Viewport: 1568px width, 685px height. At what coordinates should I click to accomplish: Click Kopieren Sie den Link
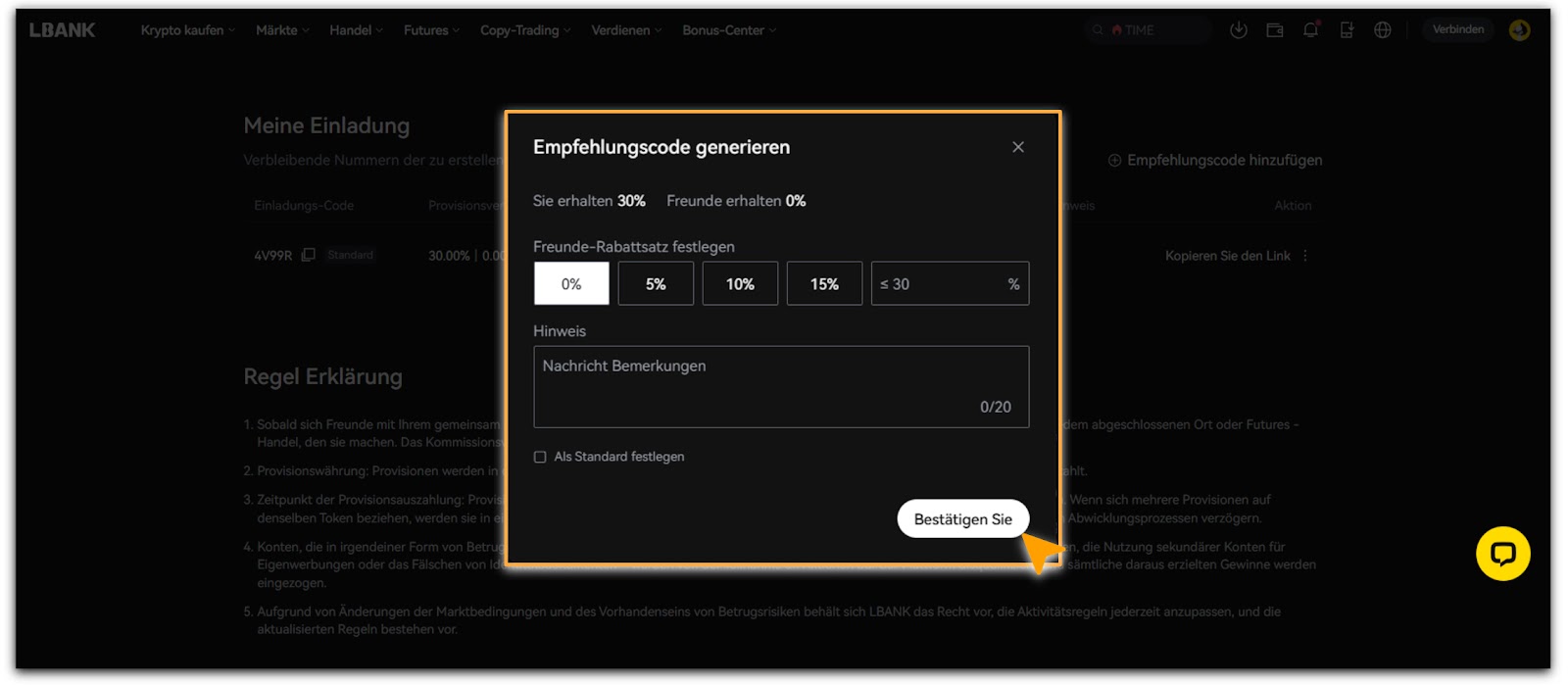point(1227,256)
